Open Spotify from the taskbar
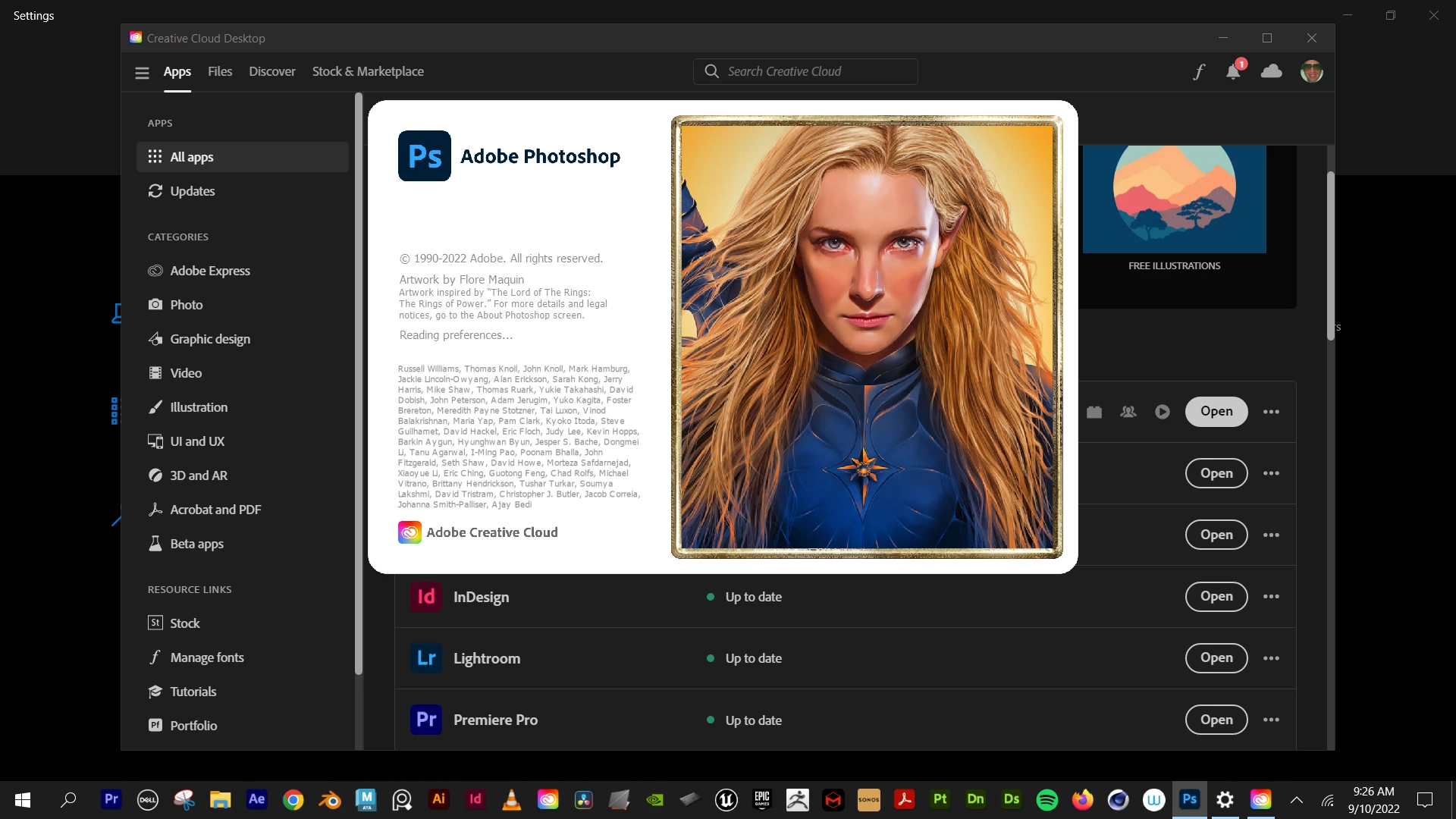The width and height of the screenshot is (1456, 819). pyautogui.click(x=1046, y=799)
